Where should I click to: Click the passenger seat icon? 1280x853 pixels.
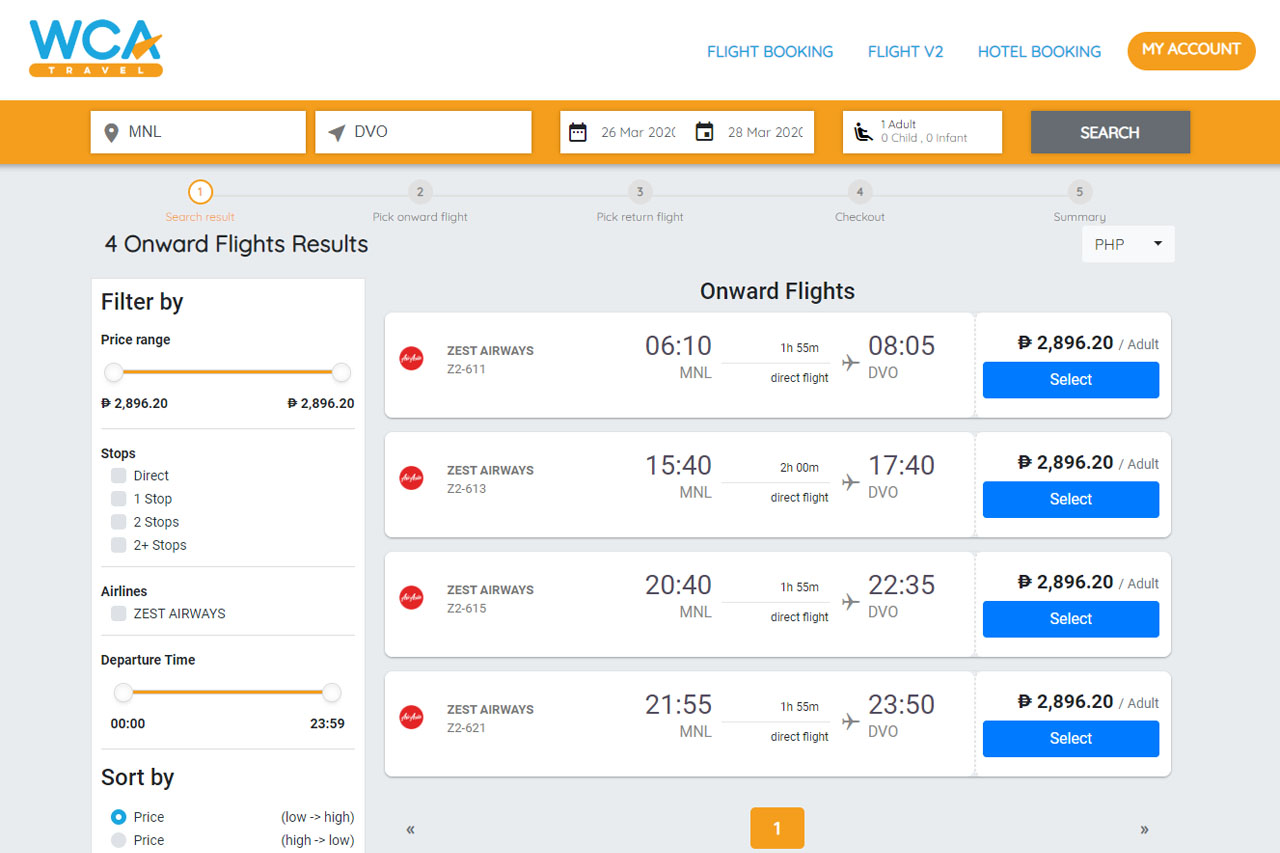tap(862, 132)
